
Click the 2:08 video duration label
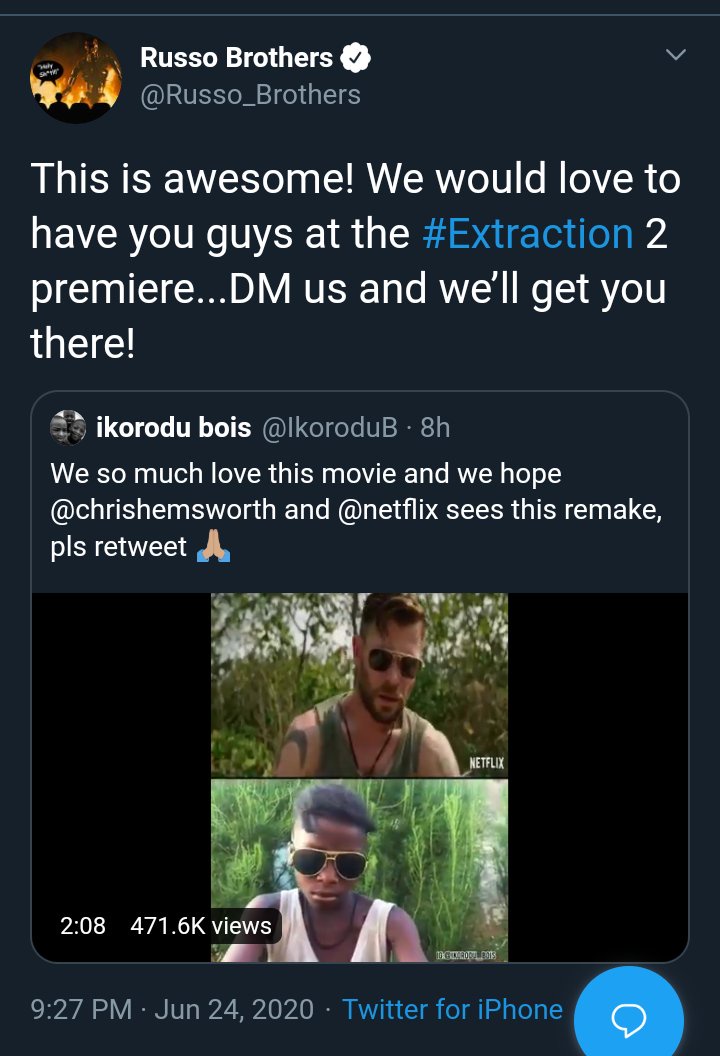83,926
